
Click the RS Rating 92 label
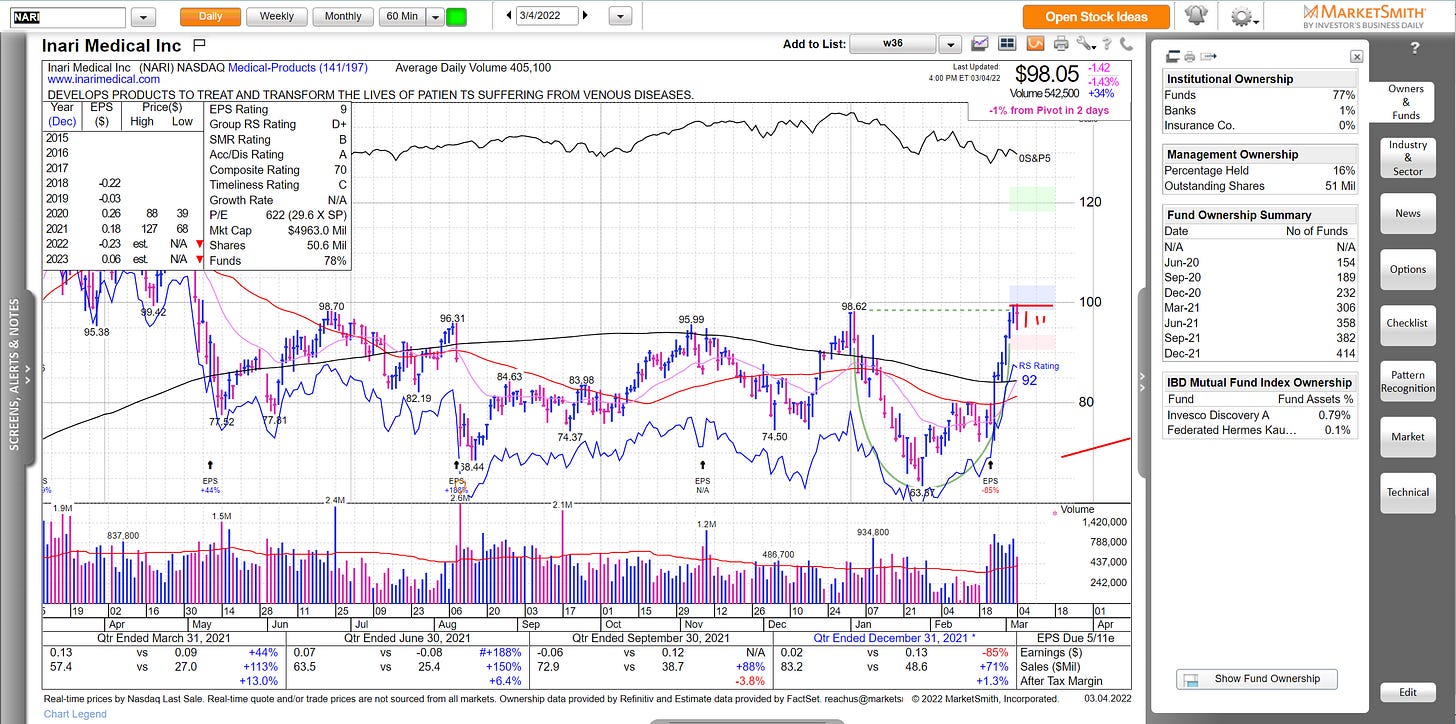coord(1038,373)
